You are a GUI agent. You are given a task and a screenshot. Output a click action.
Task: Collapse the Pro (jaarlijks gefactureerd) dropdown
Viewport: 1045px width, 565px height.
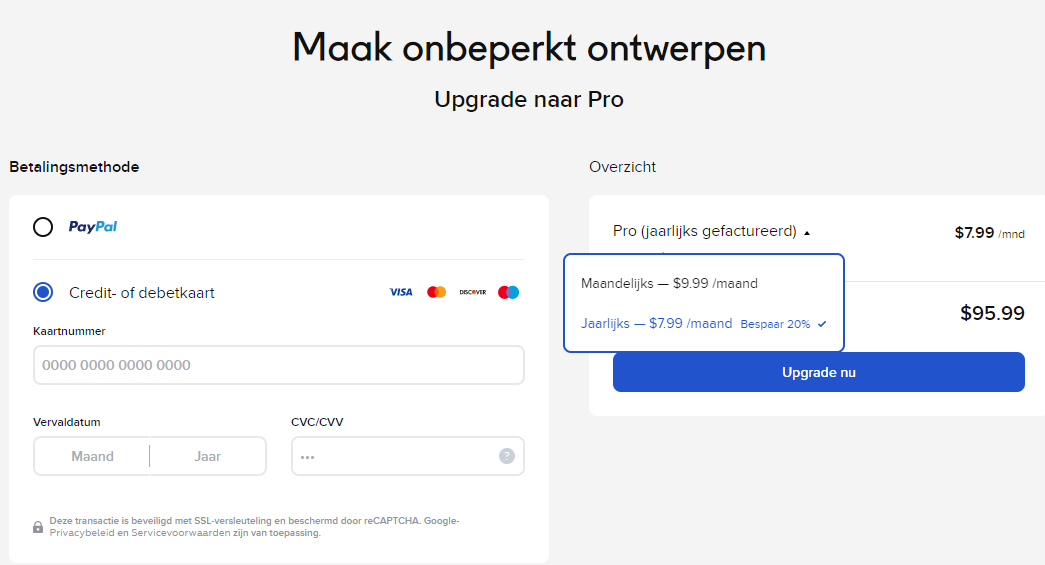tap(711, 231)
